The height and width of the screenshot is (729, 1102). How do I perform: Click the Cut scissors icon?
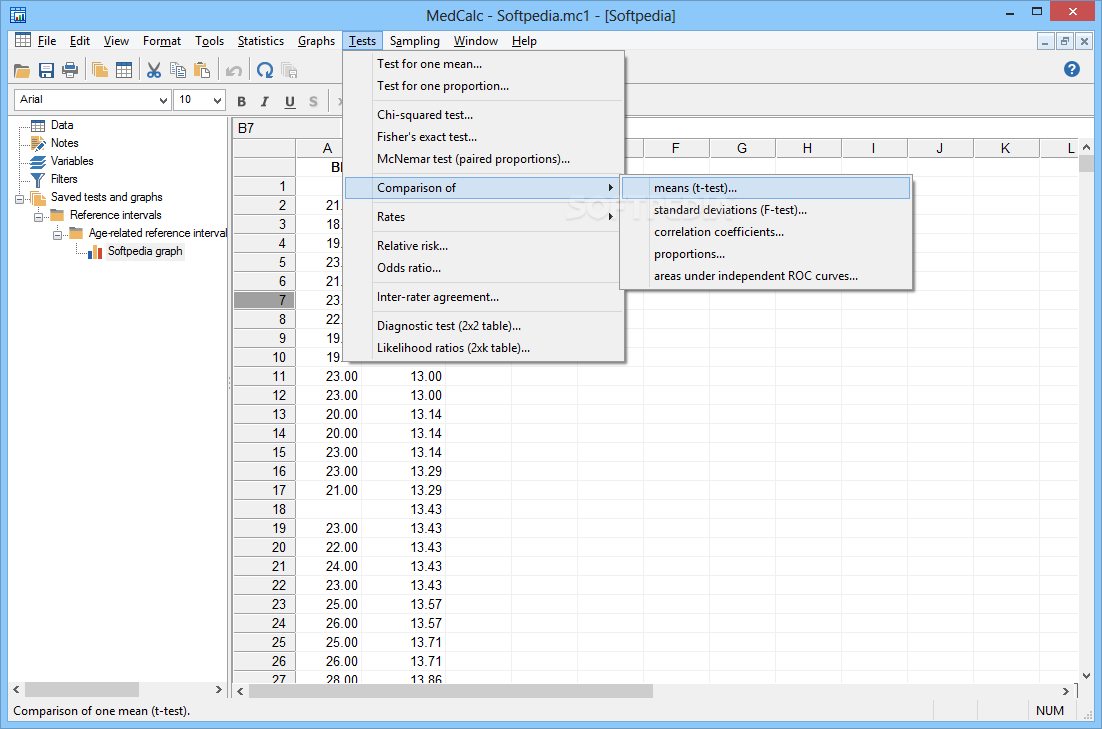click(x=154, y=70)
